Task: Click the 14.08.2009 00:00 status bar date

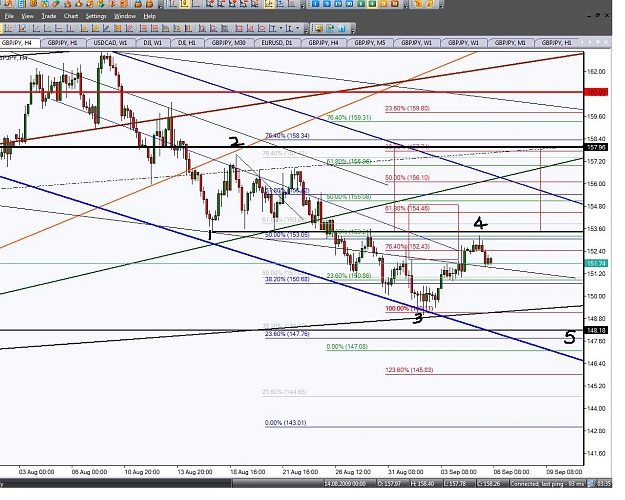Action: click(345, 484)
